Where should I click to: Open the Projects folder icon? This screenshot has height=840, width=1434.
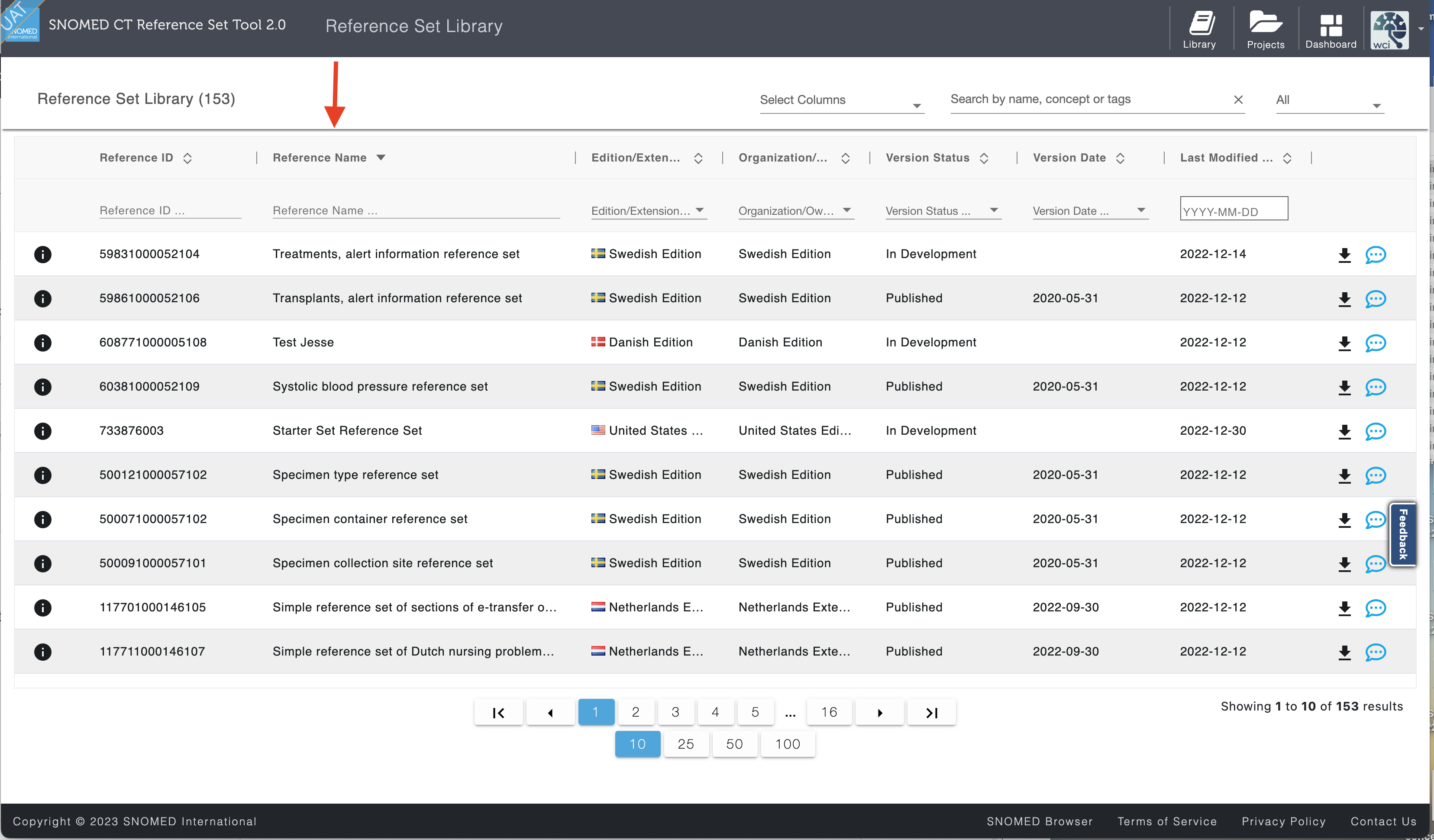pyautogui.click(x=1266, y=29)
